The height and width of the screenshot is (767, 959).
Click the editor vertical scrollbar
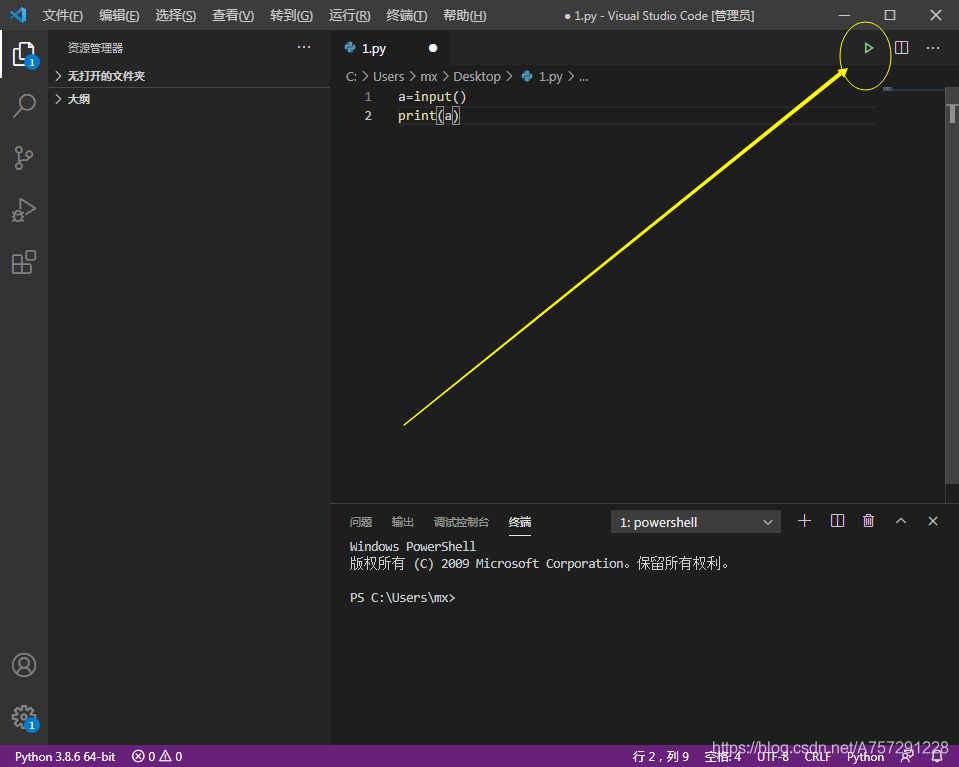[952, 286]
